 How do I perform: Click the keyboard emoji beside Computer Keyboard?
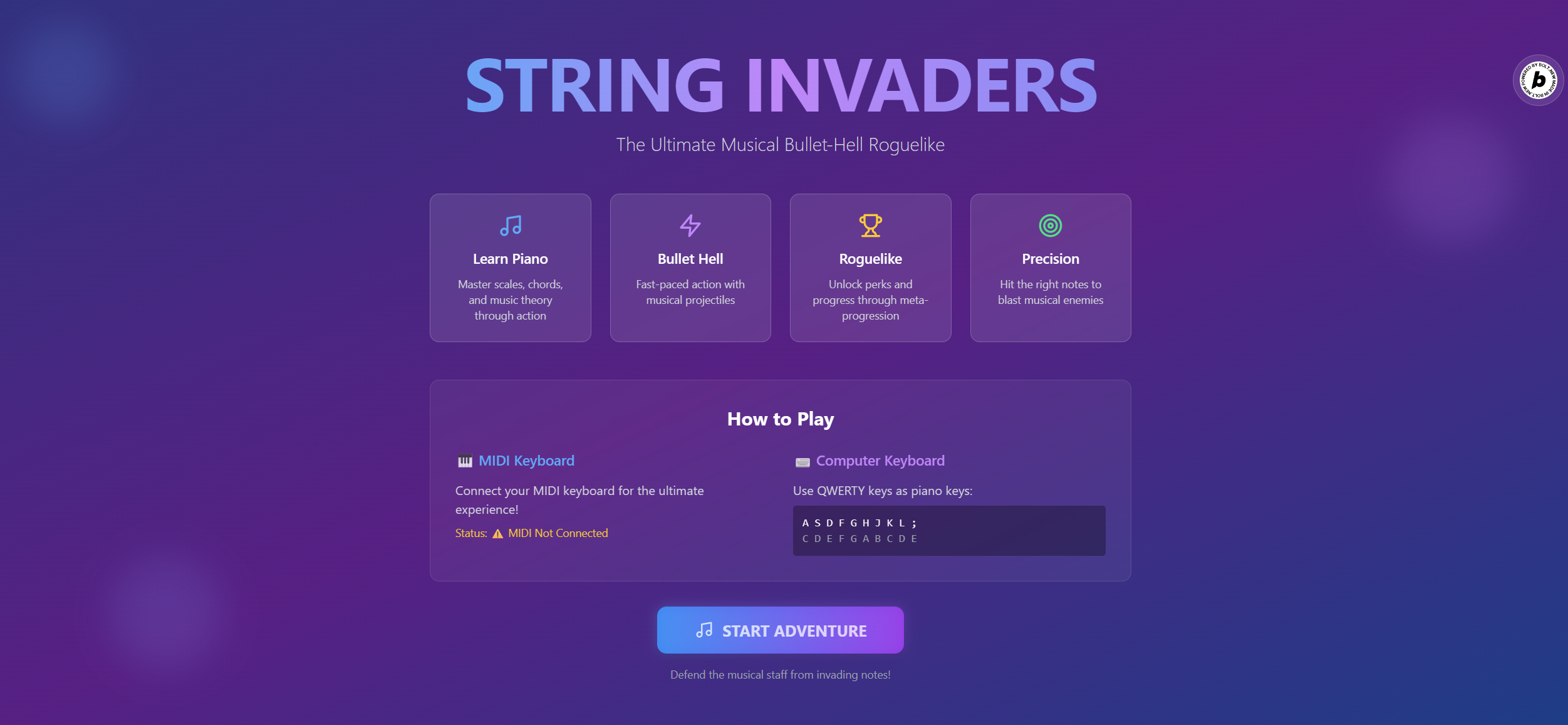click(802, 462)
